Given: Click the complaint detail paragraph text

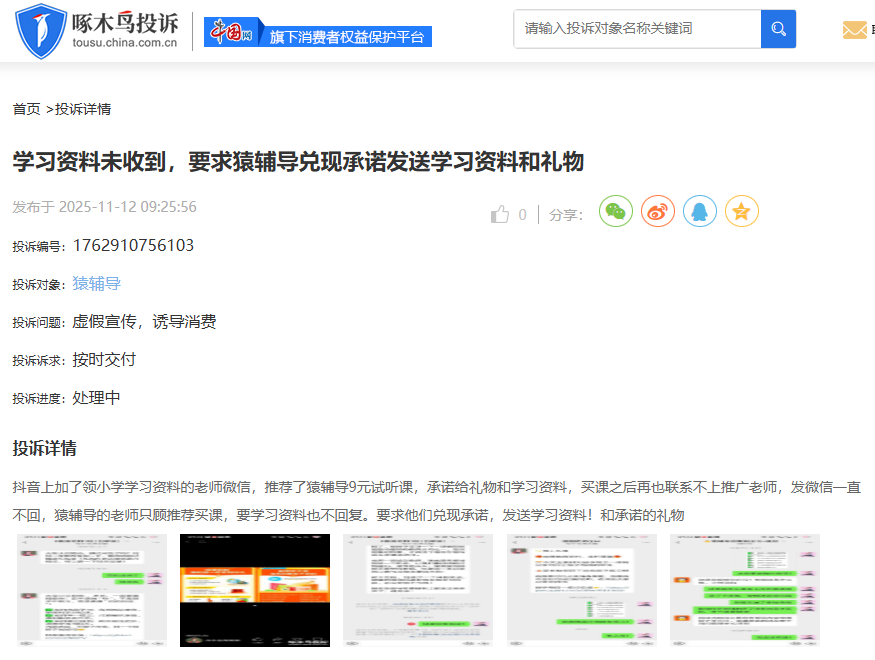Looking at the screenshot, I should [437, 501].
